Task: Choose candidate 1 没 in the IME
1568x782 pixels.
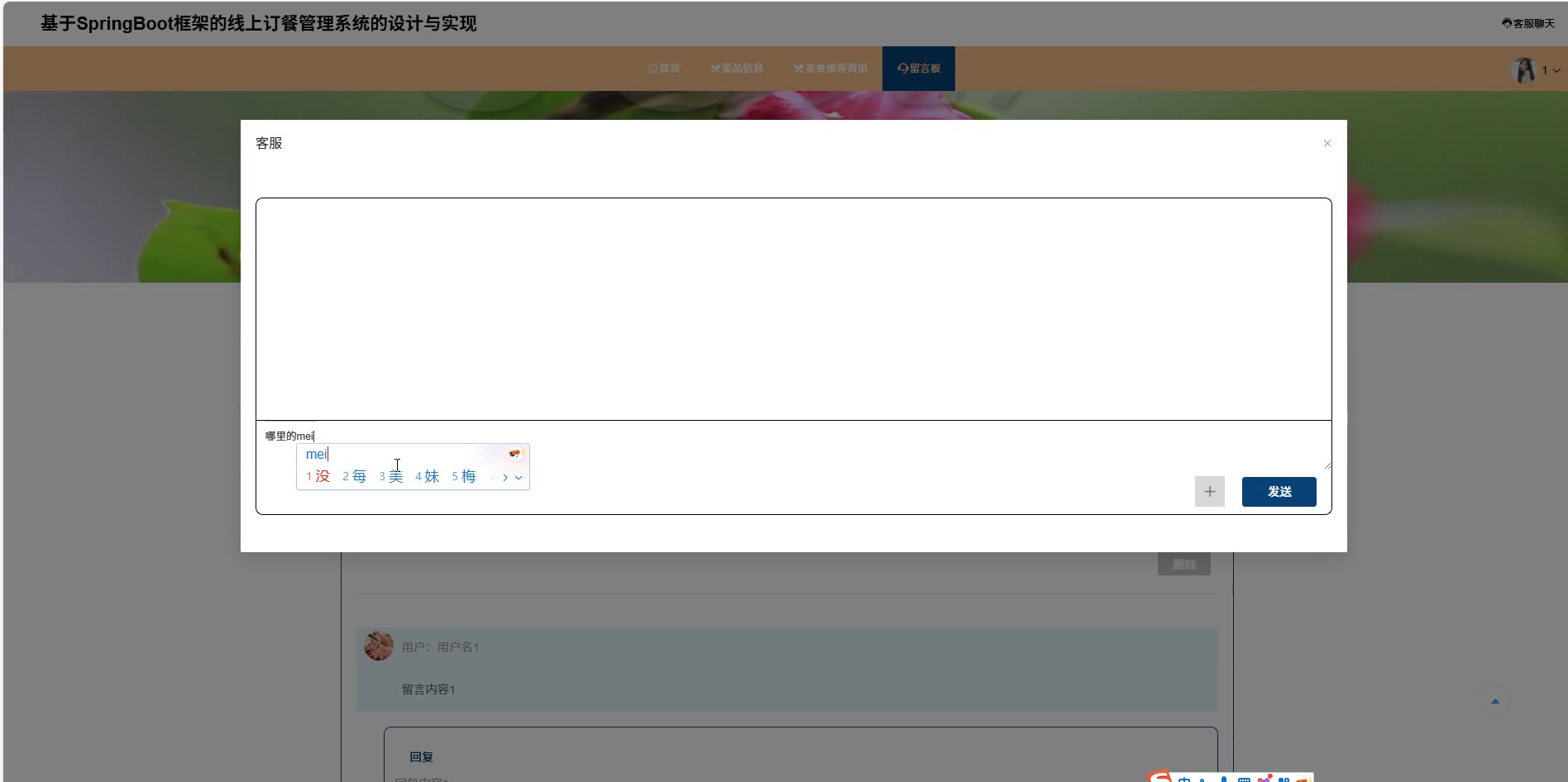Action: click(318, 476)
